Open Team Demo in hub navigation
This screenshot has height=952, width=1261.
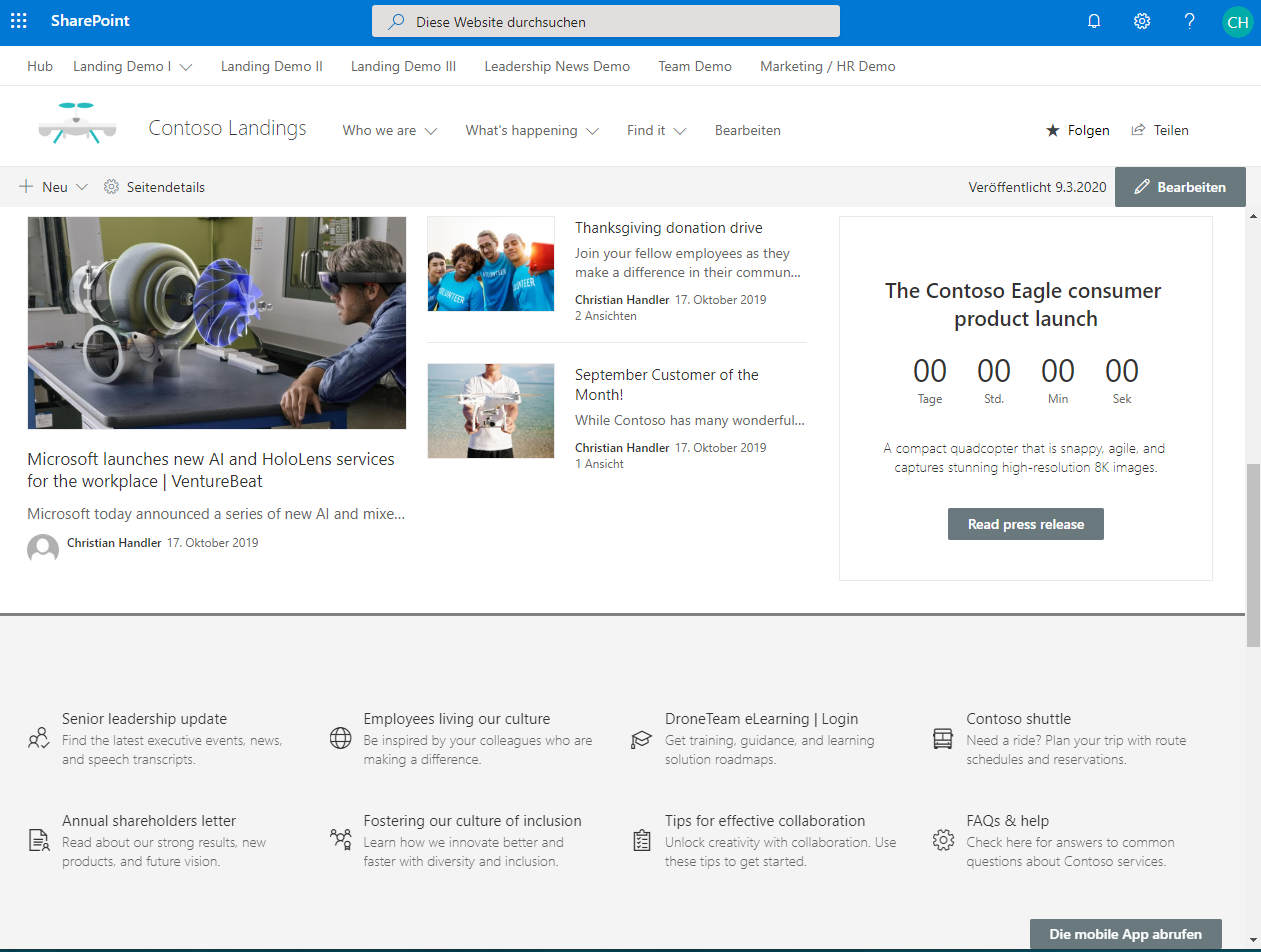(x=695, y=66)
